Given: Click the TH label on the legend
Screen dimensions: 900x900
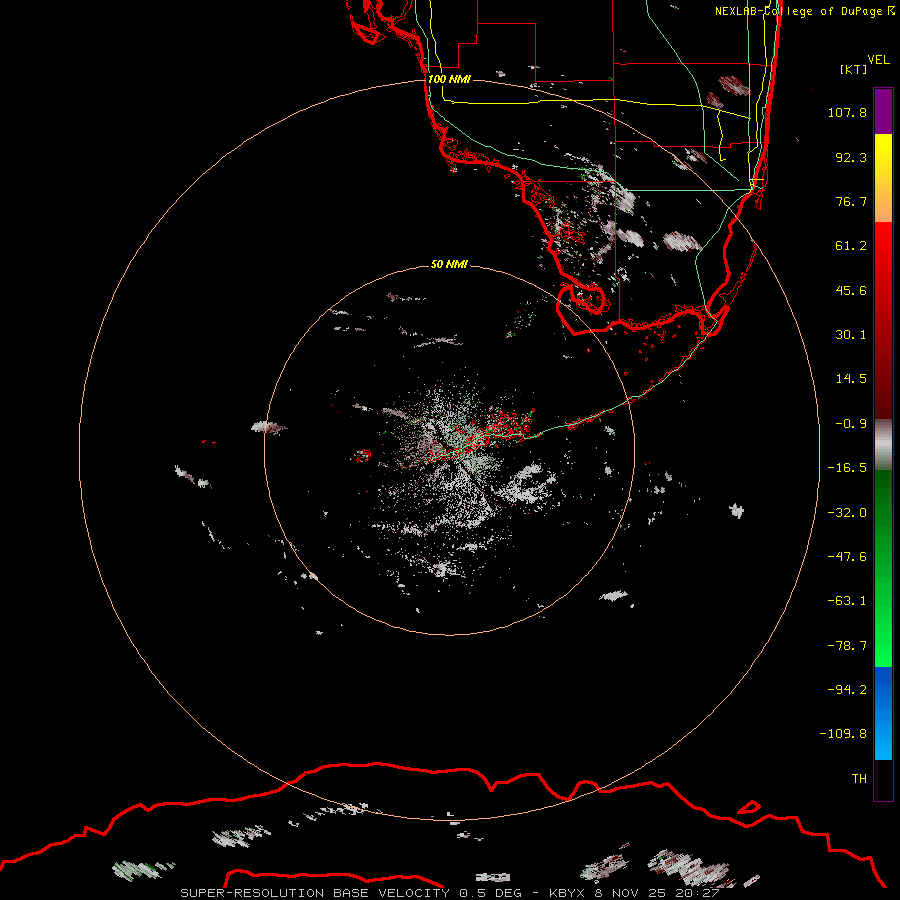Looking at the screenshot, I should pos(859,779).
